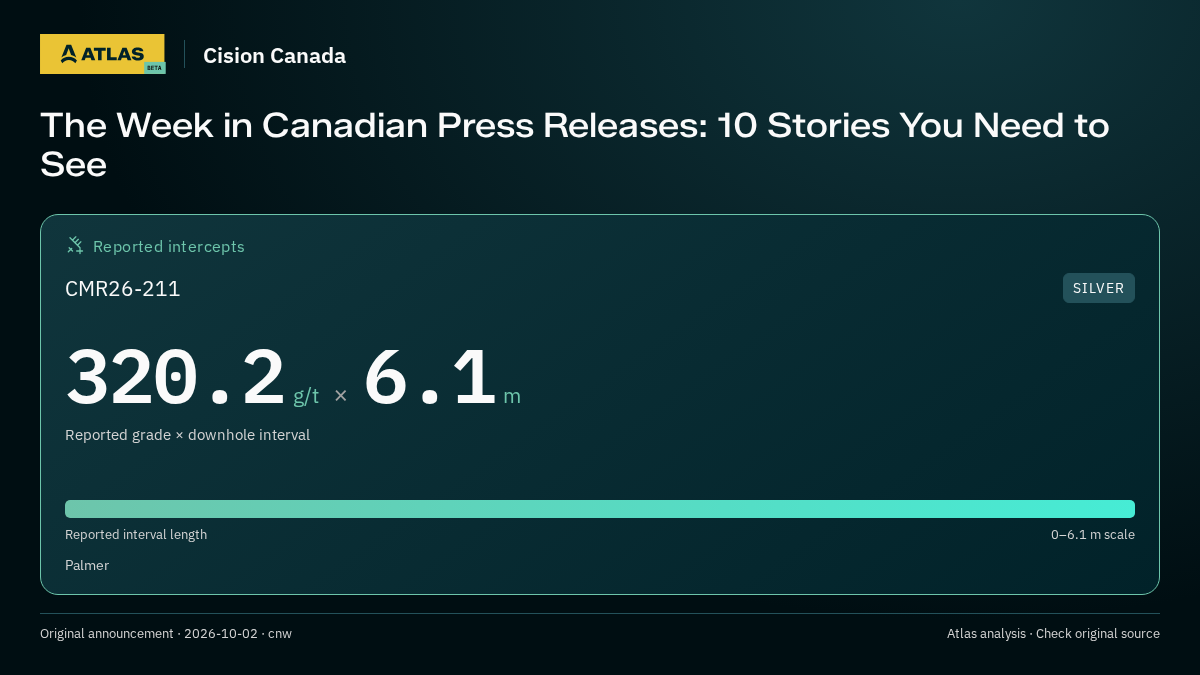The width and height of the screenshot is (1200, 675).
Task: Select the drill hole ID CMR26-211
Action: click(123, 289)
